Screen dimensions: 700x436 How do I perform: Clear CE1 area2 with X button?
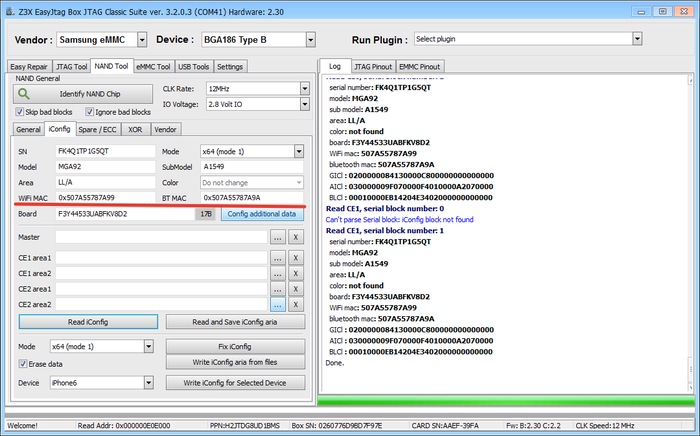tap(296, 274)
